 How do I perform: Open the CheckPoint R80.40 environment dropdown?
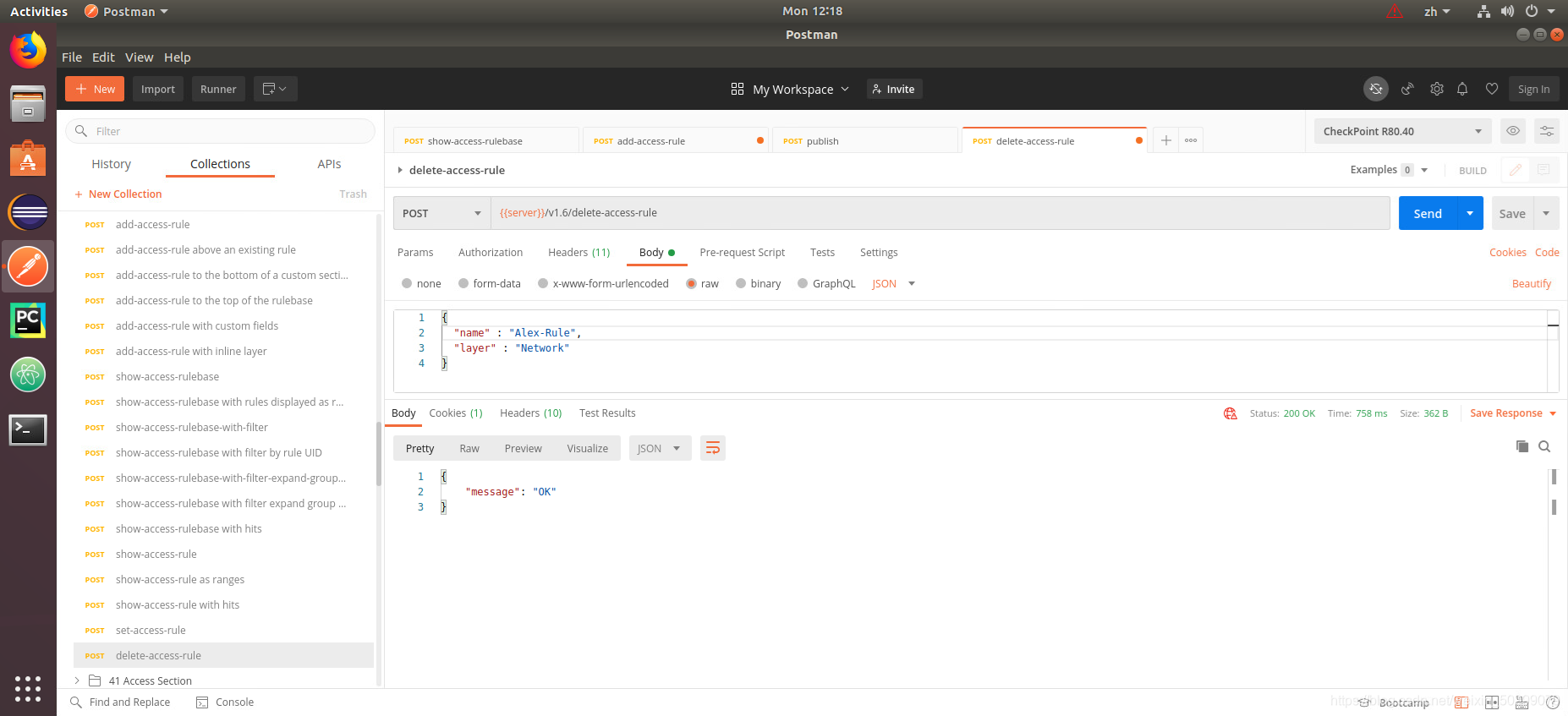(x=1403, y=131)
